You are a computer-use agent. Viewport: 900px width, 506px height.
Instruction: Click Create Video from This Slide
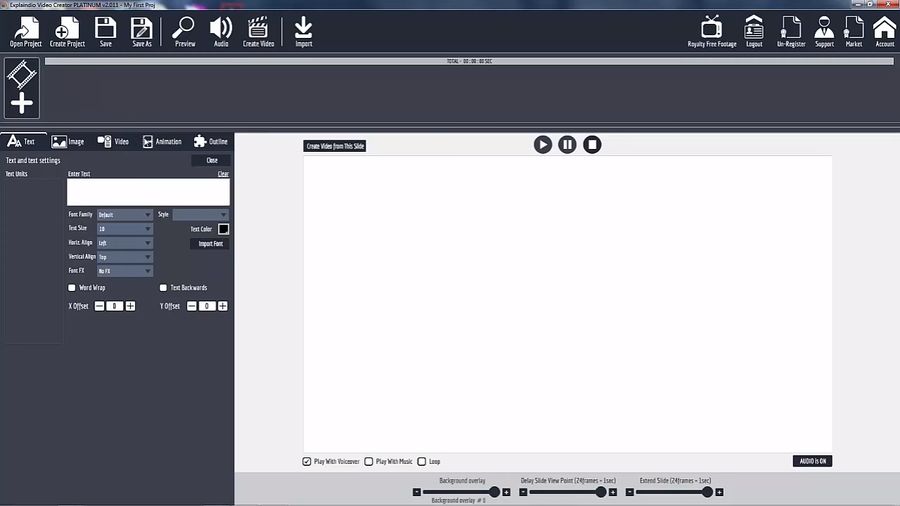coord(335,146)
